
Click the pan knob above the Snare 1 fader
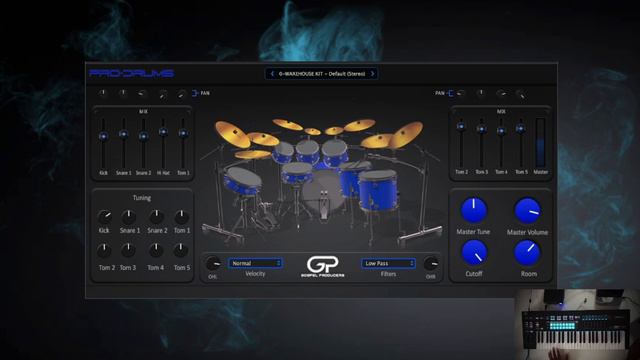(x=123, y=93)
